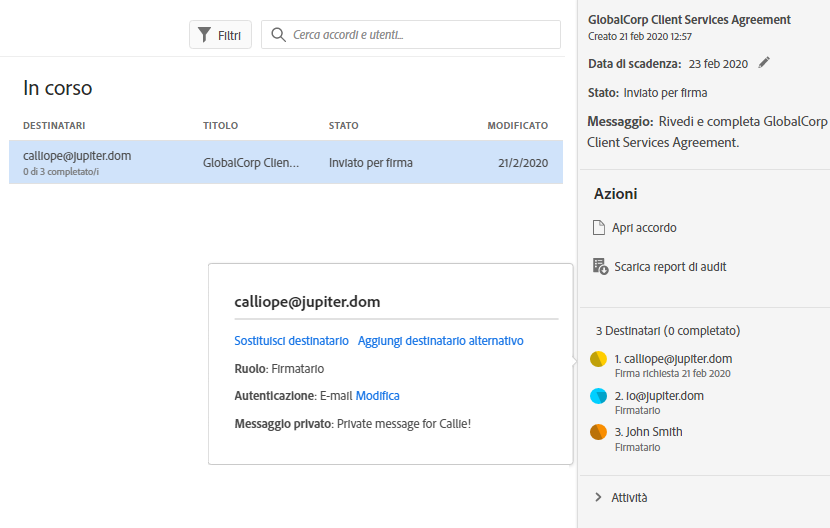Viewport: 830px width, 528px height.
Task: Click the pencil icon beside the expiration date
Action: pyautogui.click(x=764, y=63)
